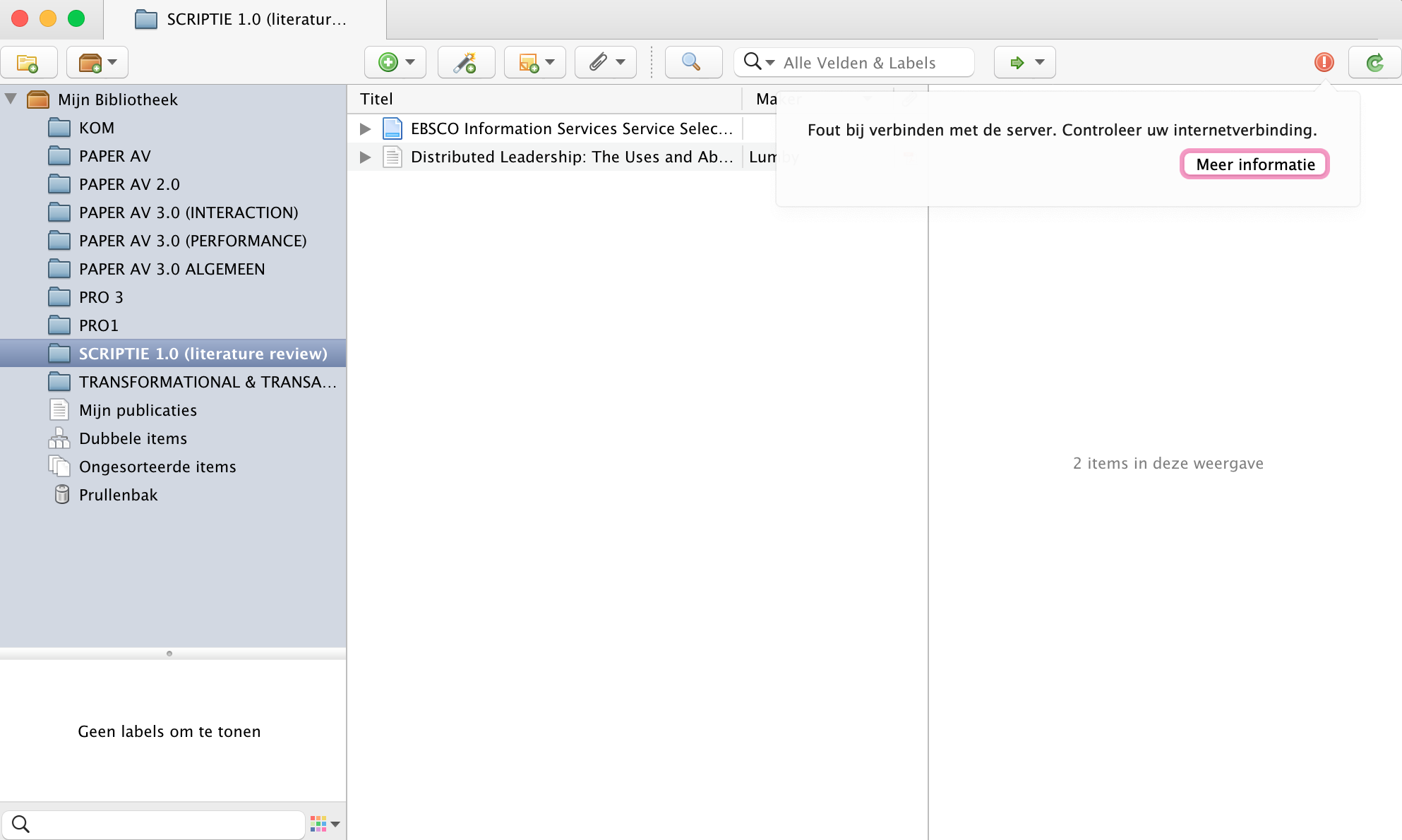
Task: Open the New Note toolbar button
Action: 534,63
